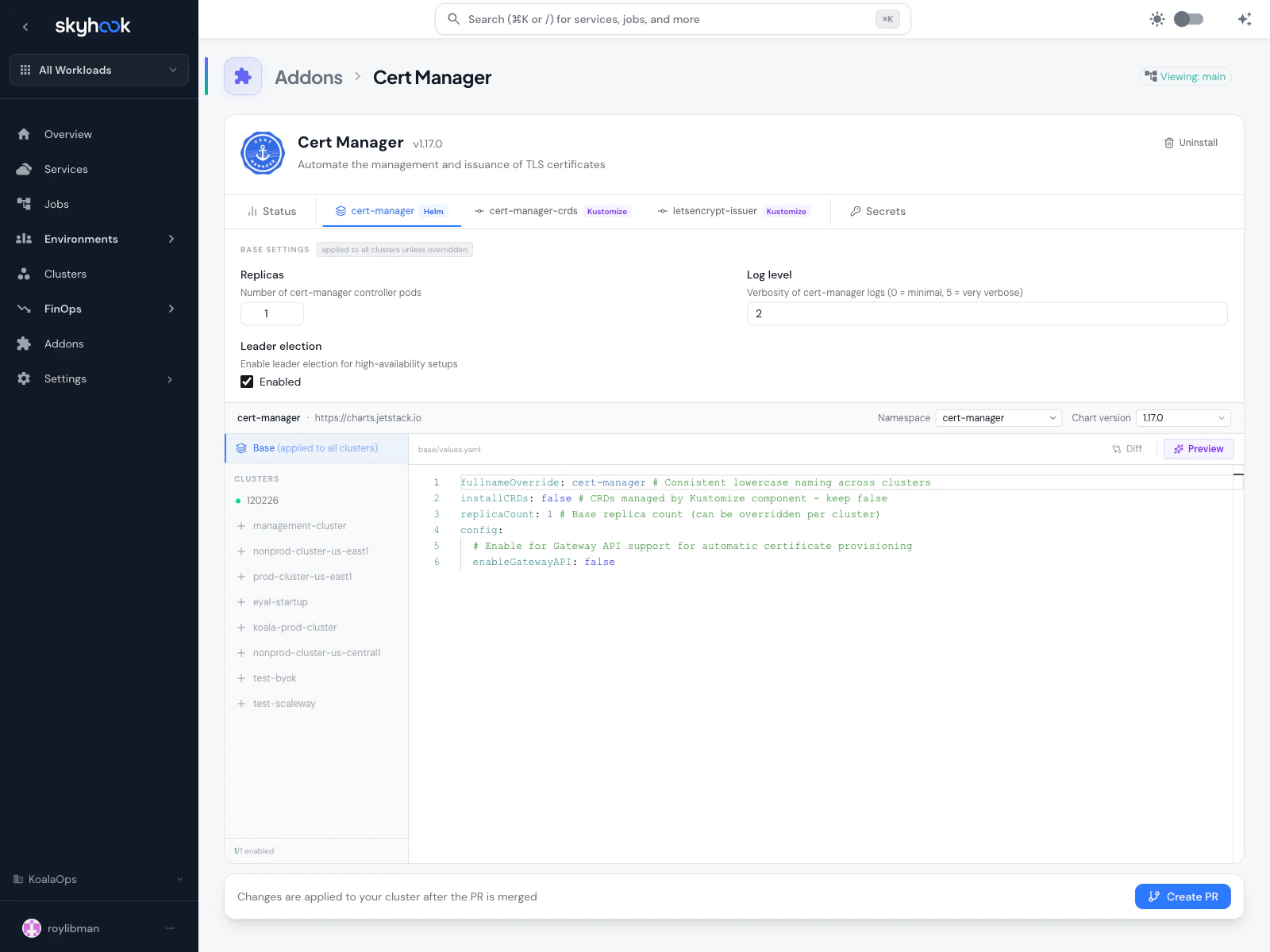Select the Addons sidebar icon
The width and height of the screenshot is (1270, 952).
coord(24,343)
